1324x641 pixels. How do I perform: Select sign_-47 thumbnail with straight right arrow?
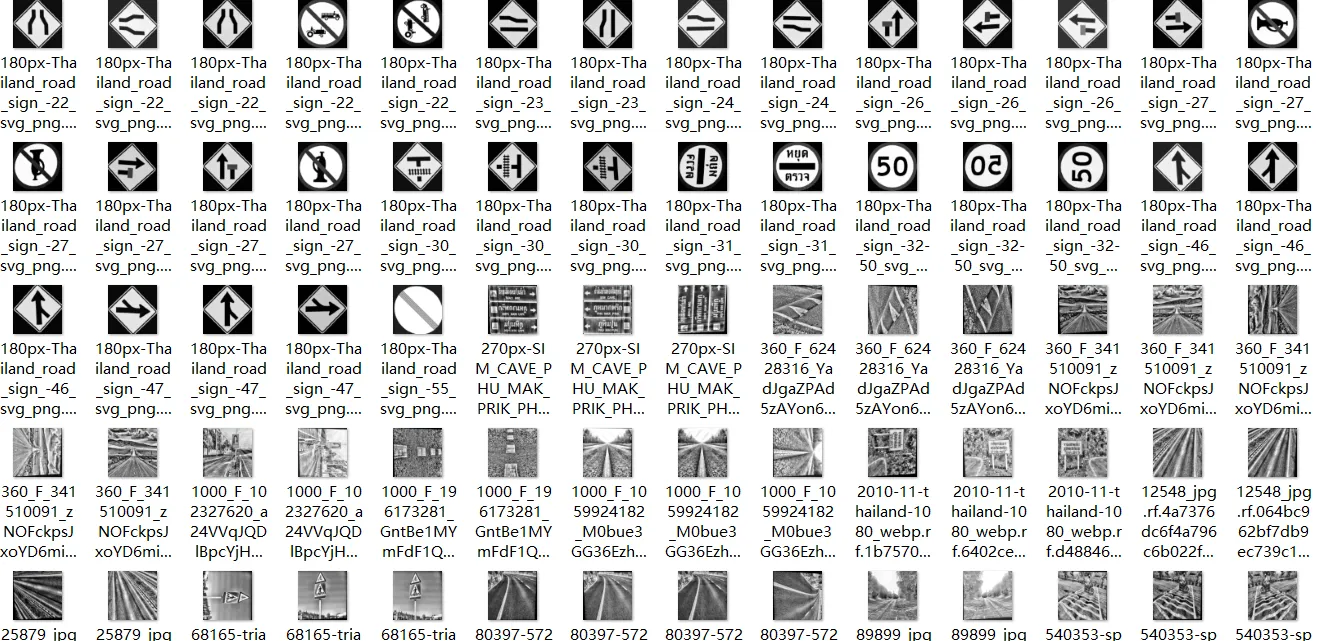[x=323, y=310]
